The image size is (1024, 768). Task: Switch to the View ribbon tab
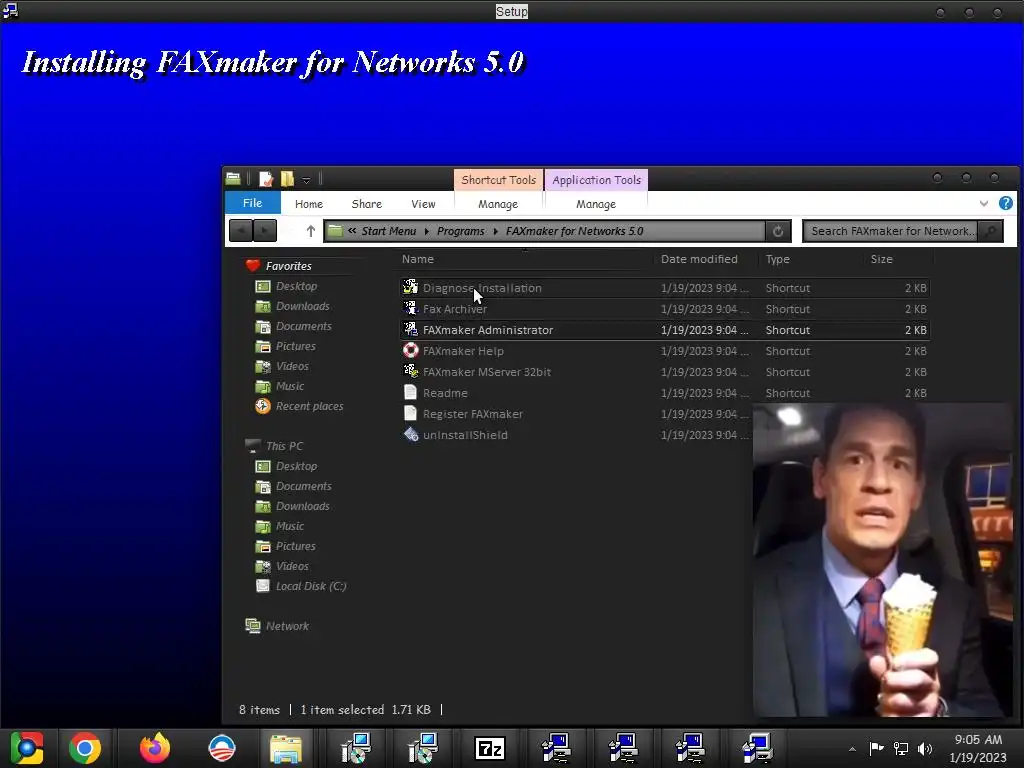(x=423, y=204)
